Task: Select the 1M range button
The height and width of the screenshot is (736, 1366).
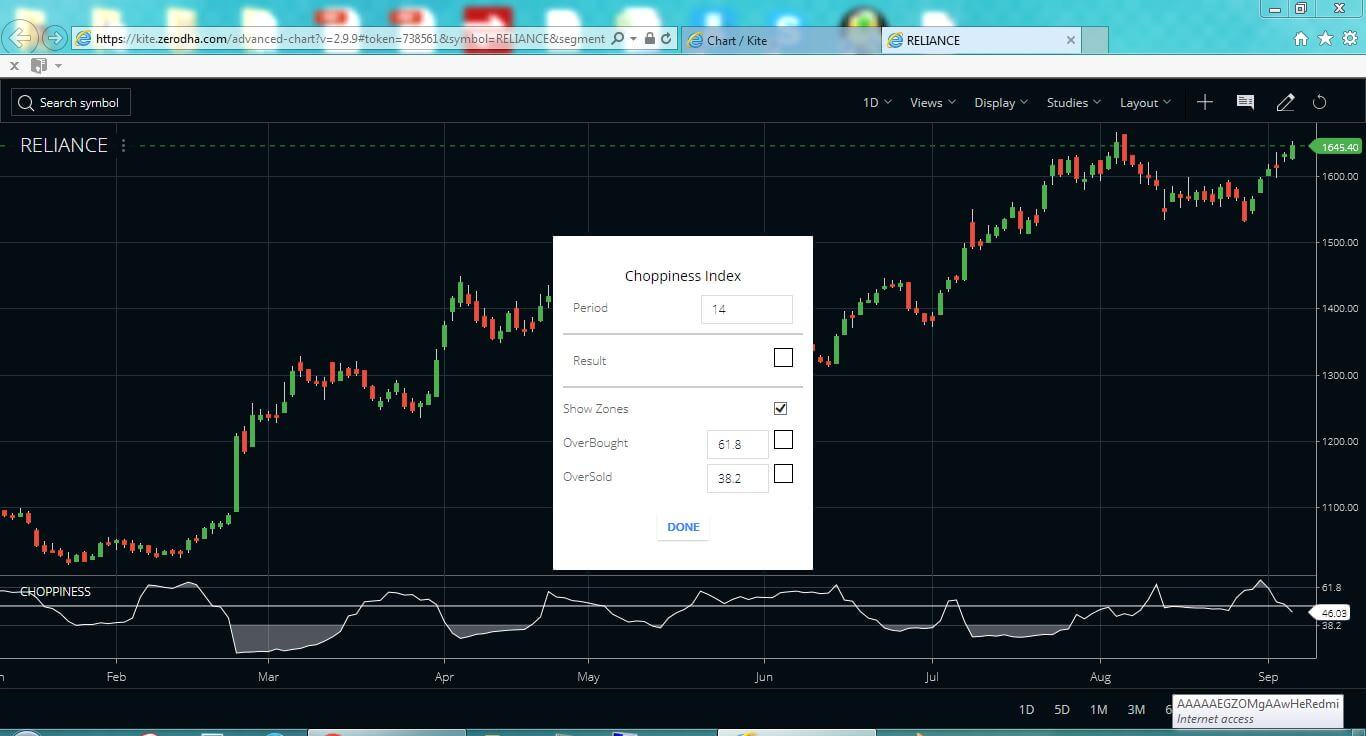Action: click(x=1098, y=709)
